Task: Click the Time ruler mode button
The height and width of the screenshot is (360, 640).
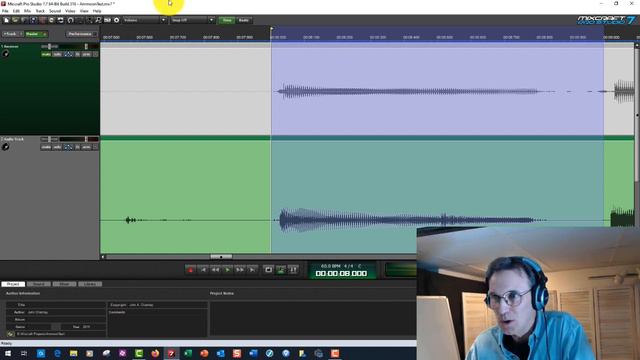Action: pyautogui.click(x=227, y=20)
